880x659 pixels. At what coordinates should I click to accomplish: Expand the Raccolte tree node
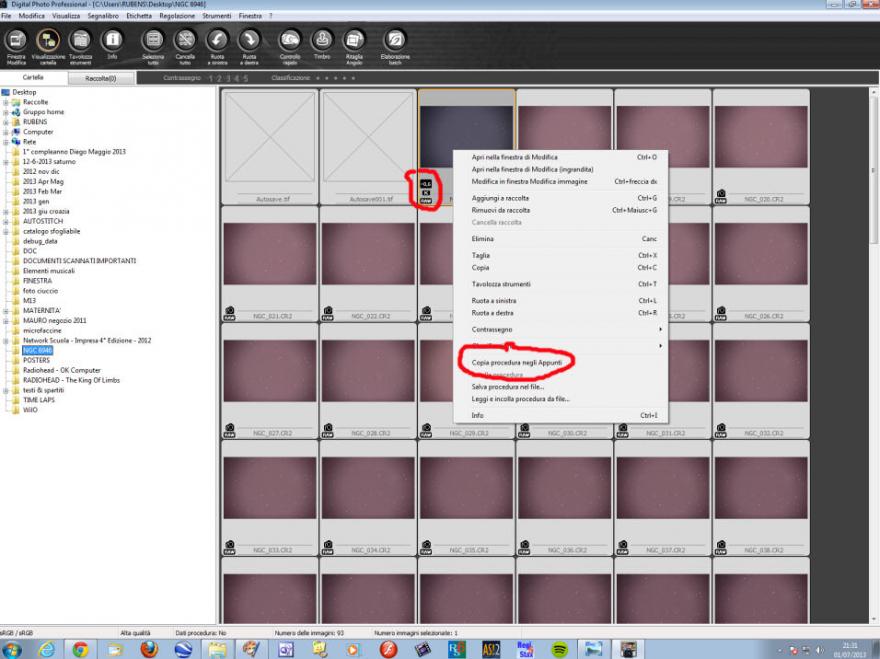tap(5, 102)
